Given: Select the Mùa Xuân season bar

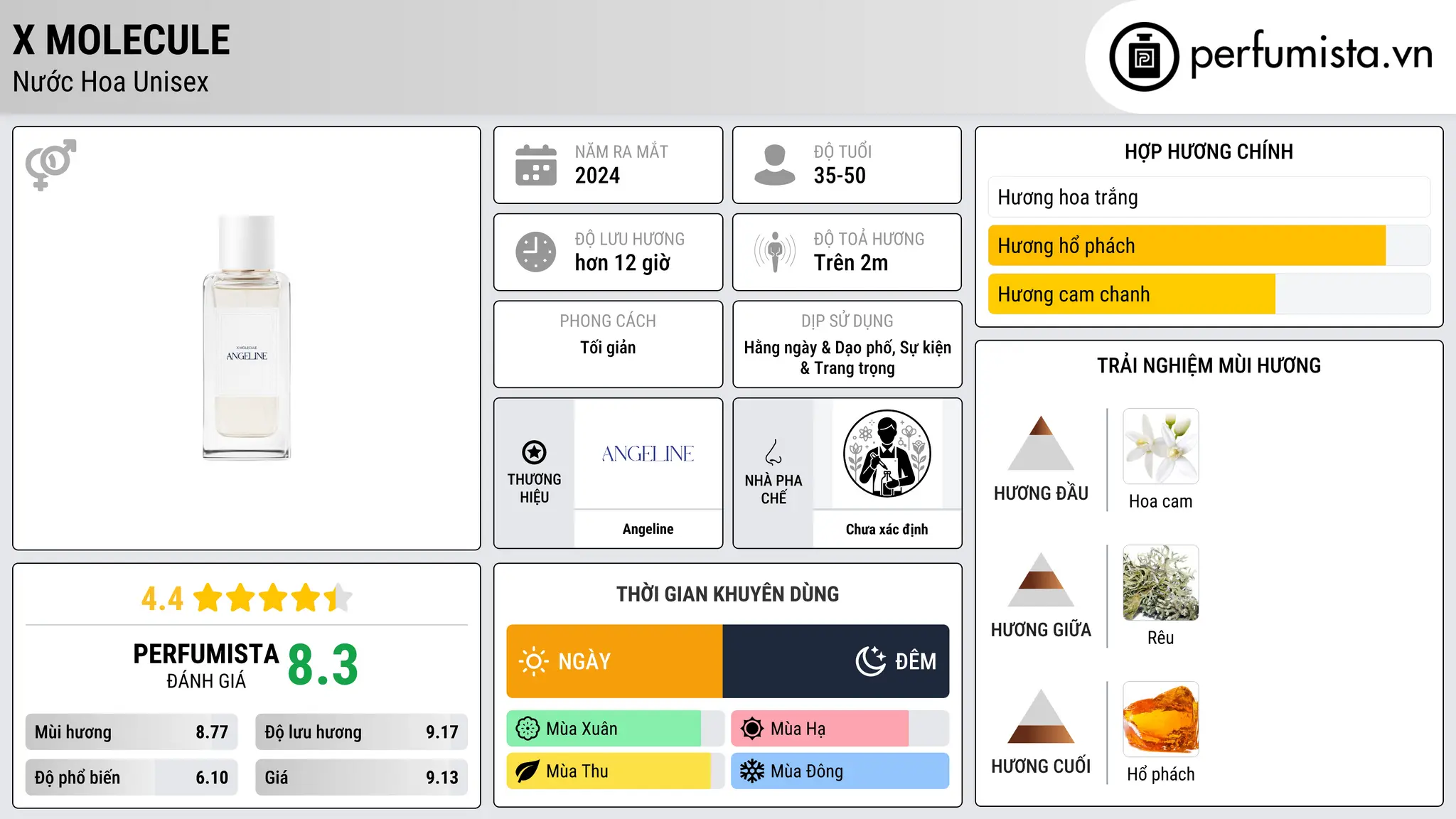Looking at the screenshot, I should tap(615, 729).
